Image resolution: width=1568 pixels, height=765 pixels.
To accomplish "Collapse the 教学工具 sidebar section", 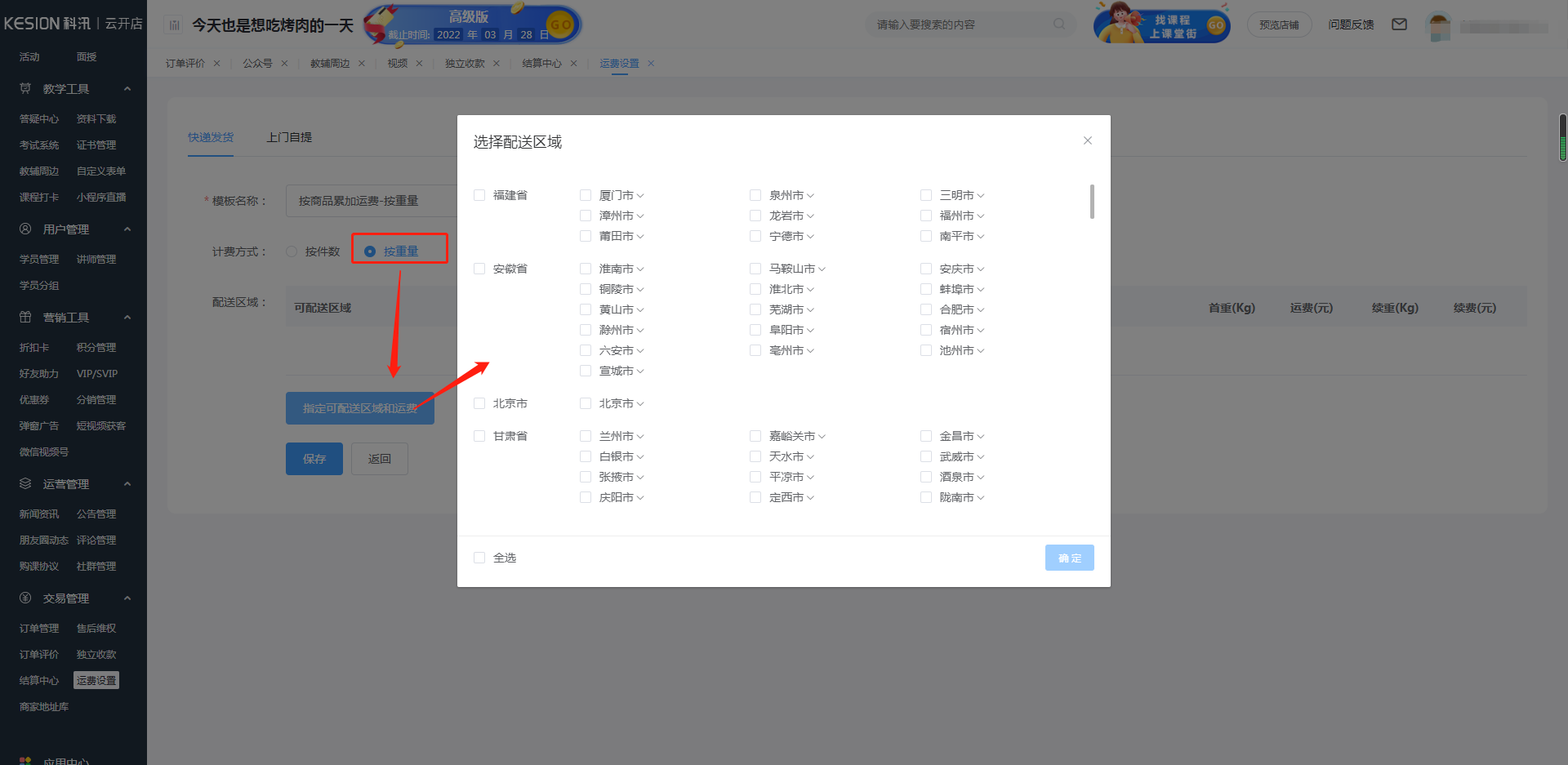I will [127, 88].
